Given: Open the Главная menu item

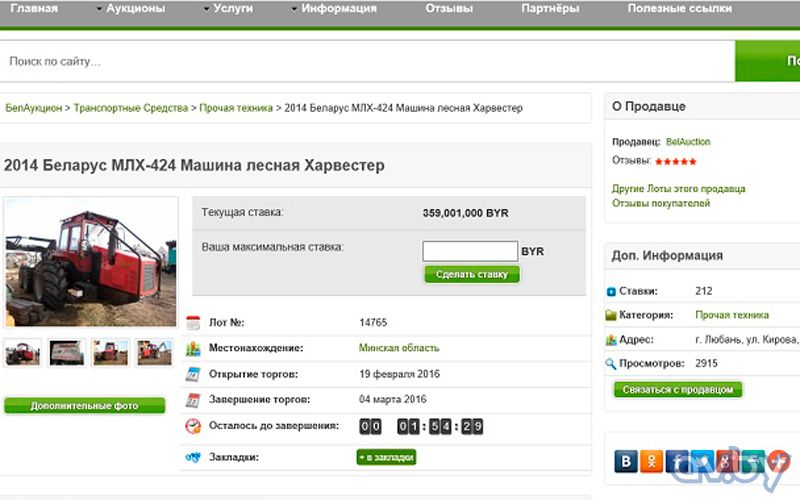Looking at the screenshot, I should coord(34,8).
